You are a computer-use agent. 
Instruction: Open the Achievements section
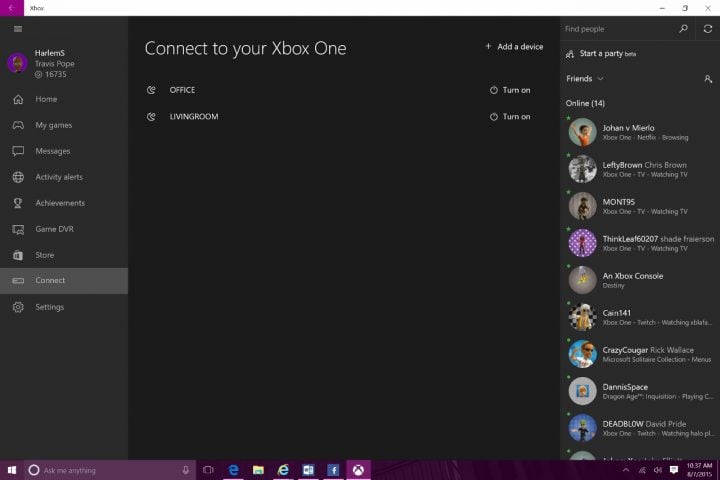pos(64,203)
